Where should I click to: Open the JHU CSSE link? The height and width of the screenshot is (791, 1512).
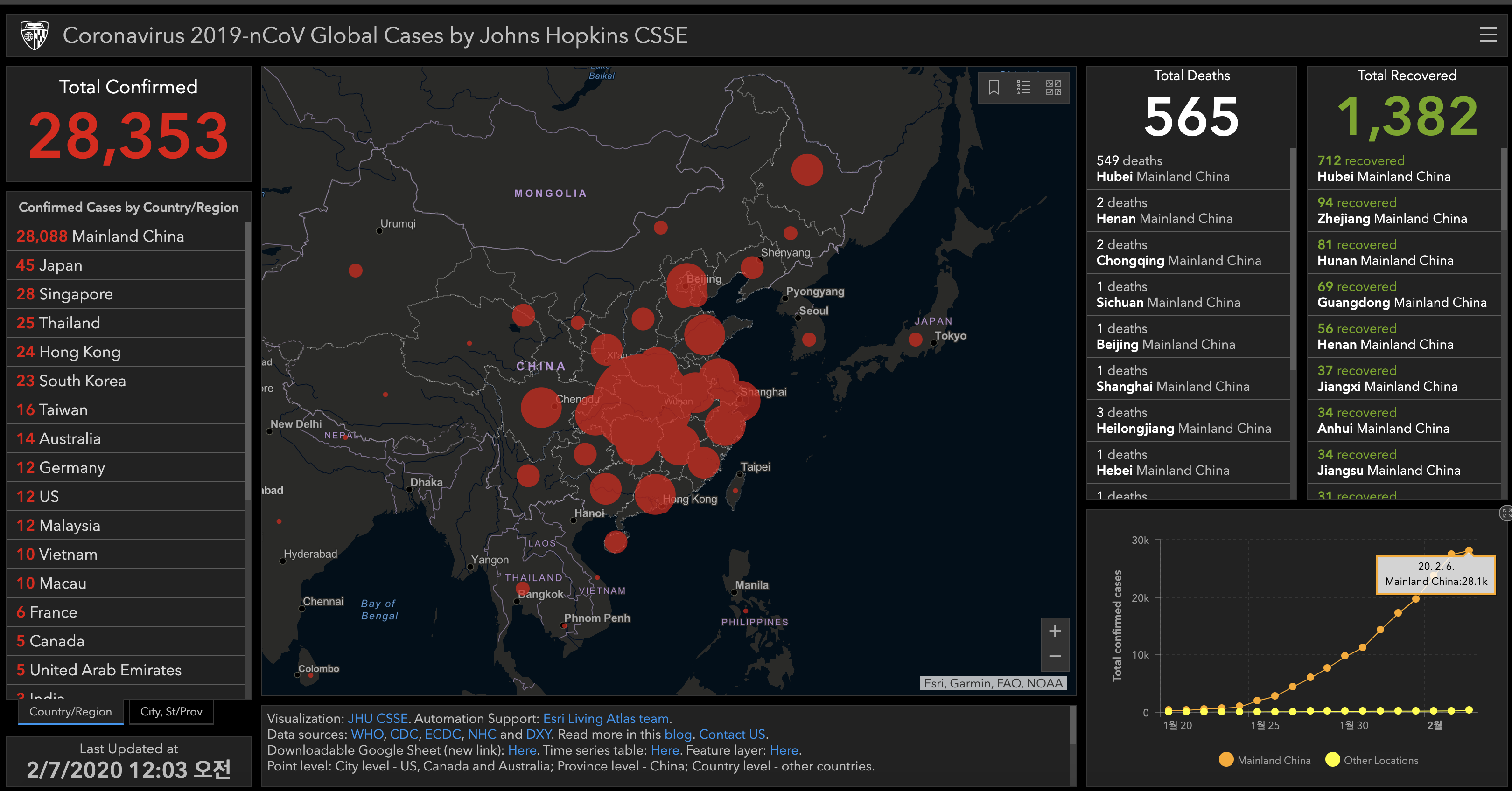[378, 718]
